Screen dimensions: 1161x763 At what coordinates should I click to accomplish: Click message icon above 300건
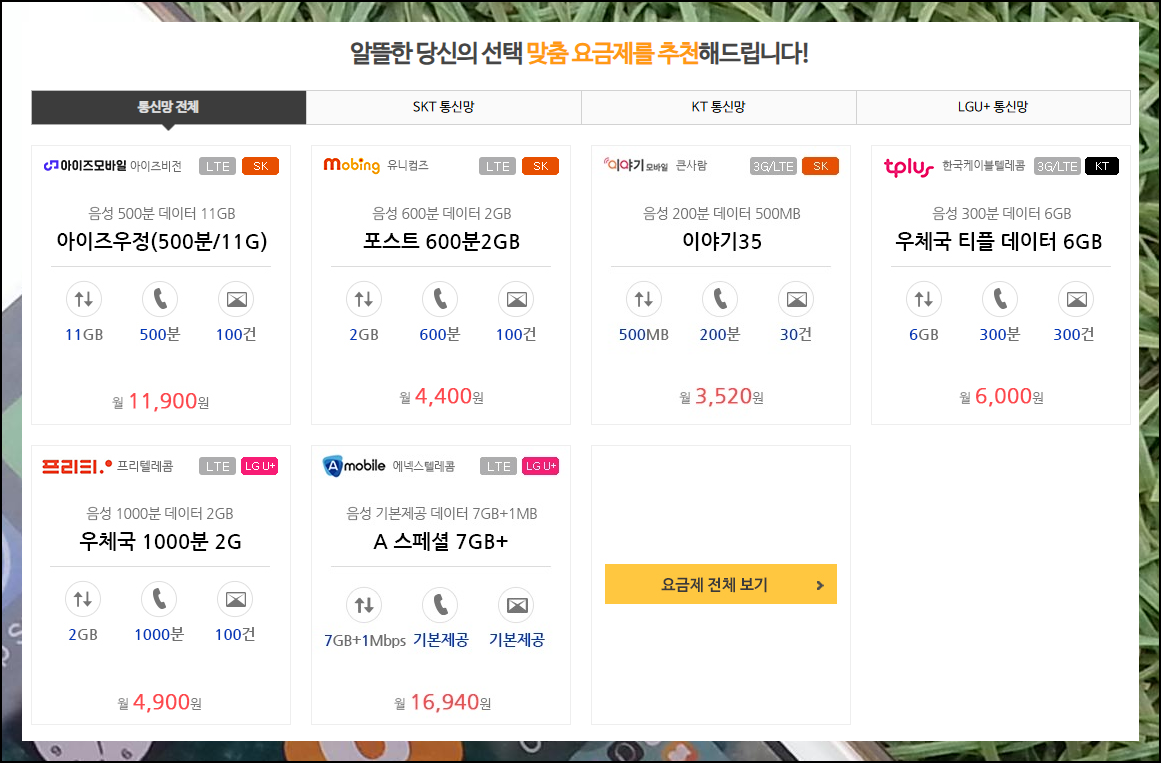tap(1076, 299)
